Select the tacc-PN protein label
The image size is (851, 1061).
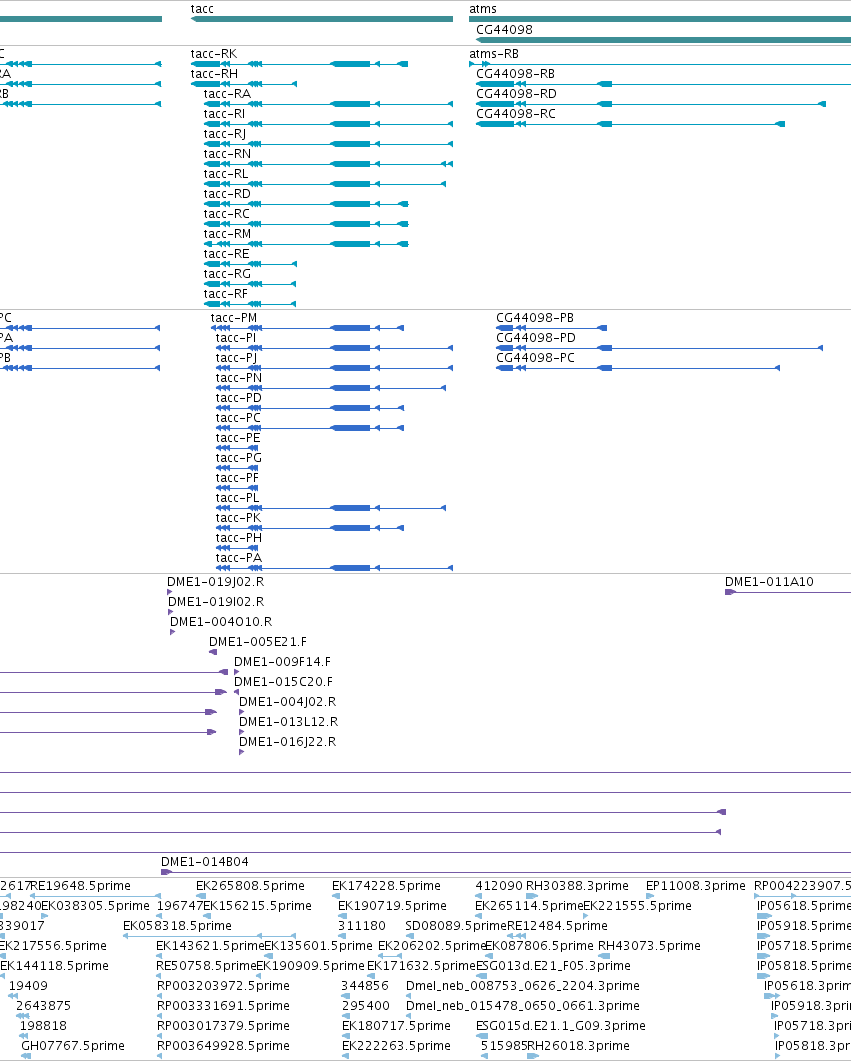[x=239, y=378]
